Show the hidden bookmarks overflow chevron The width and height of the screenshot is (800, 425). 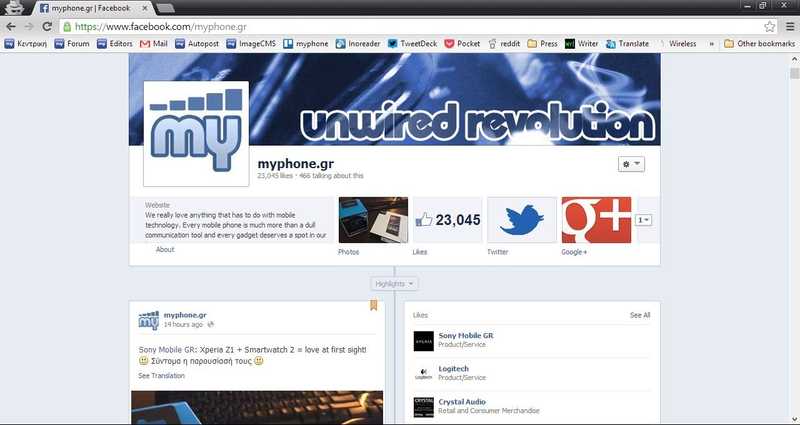[711, 44]
